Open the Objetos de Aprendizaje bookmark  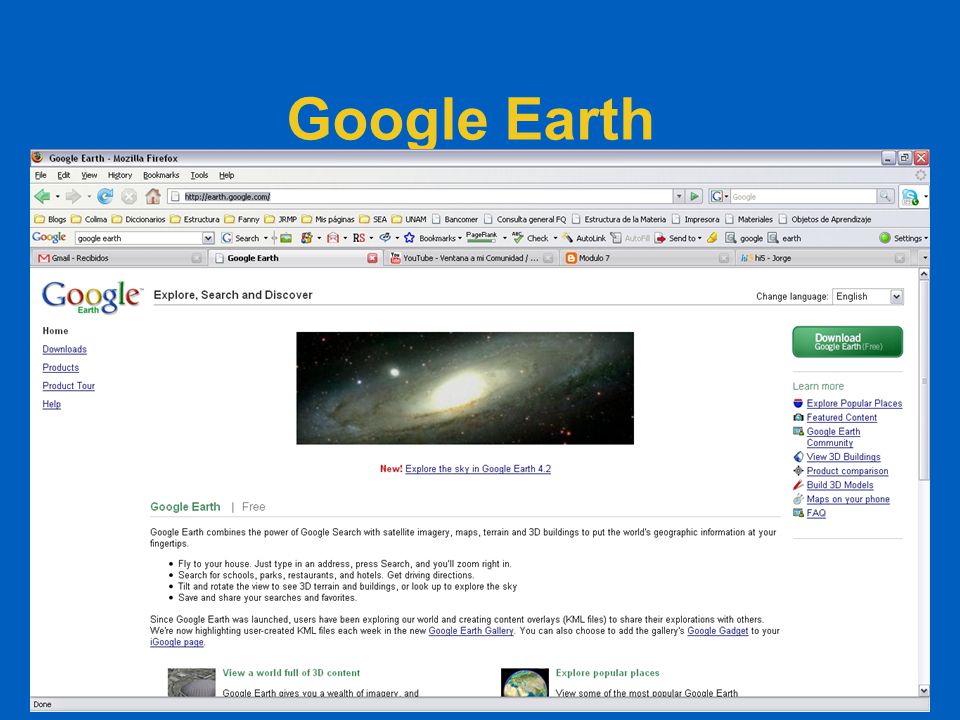825,219
